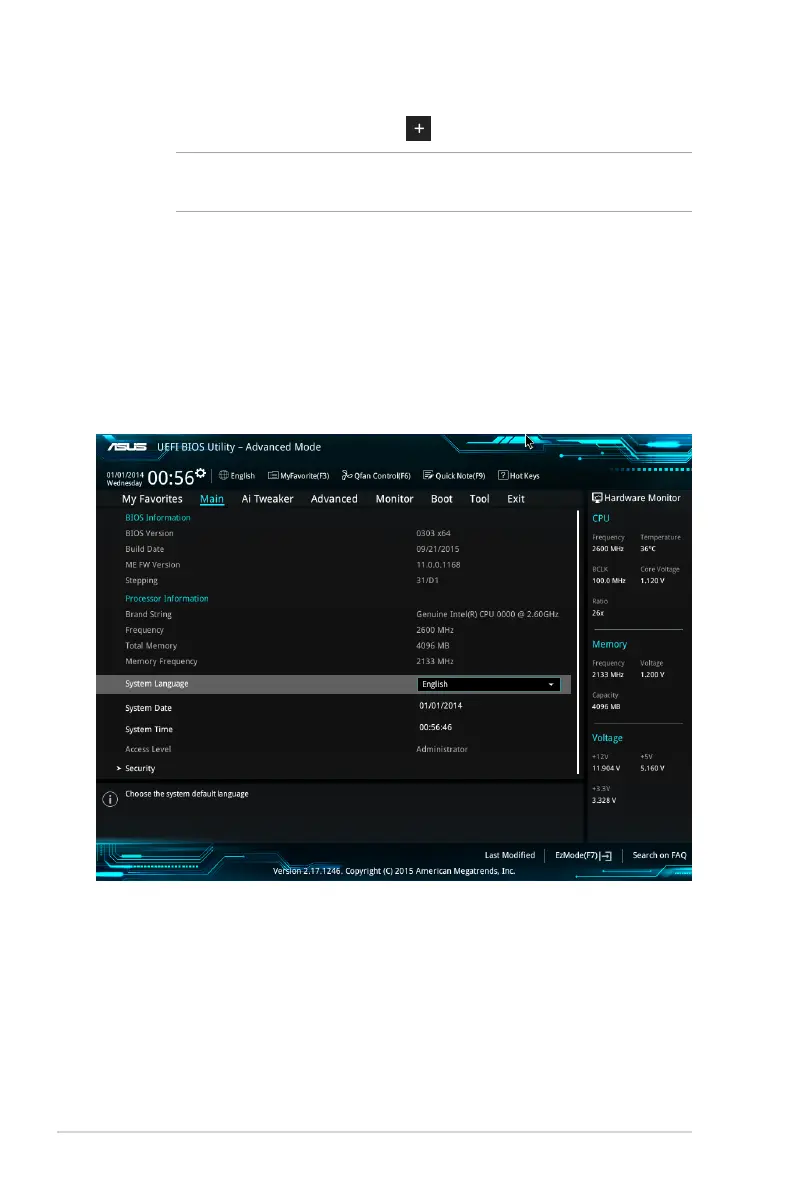
Task: Click the ASUS logo
Action: pyautogui.click(x=127, y=447)
